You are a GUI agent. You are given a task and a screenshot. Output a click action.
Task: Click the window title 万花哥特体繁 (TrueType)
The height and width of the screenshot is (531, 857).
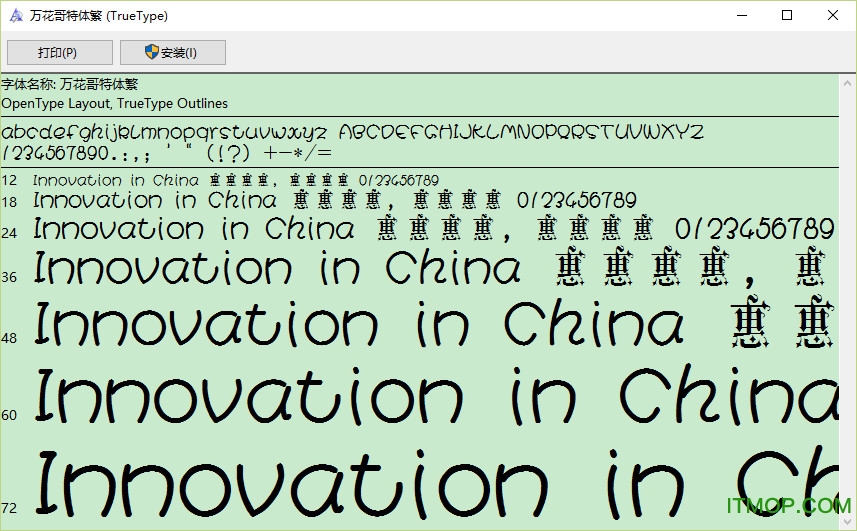pyautogui.click(x=99, y=16)
